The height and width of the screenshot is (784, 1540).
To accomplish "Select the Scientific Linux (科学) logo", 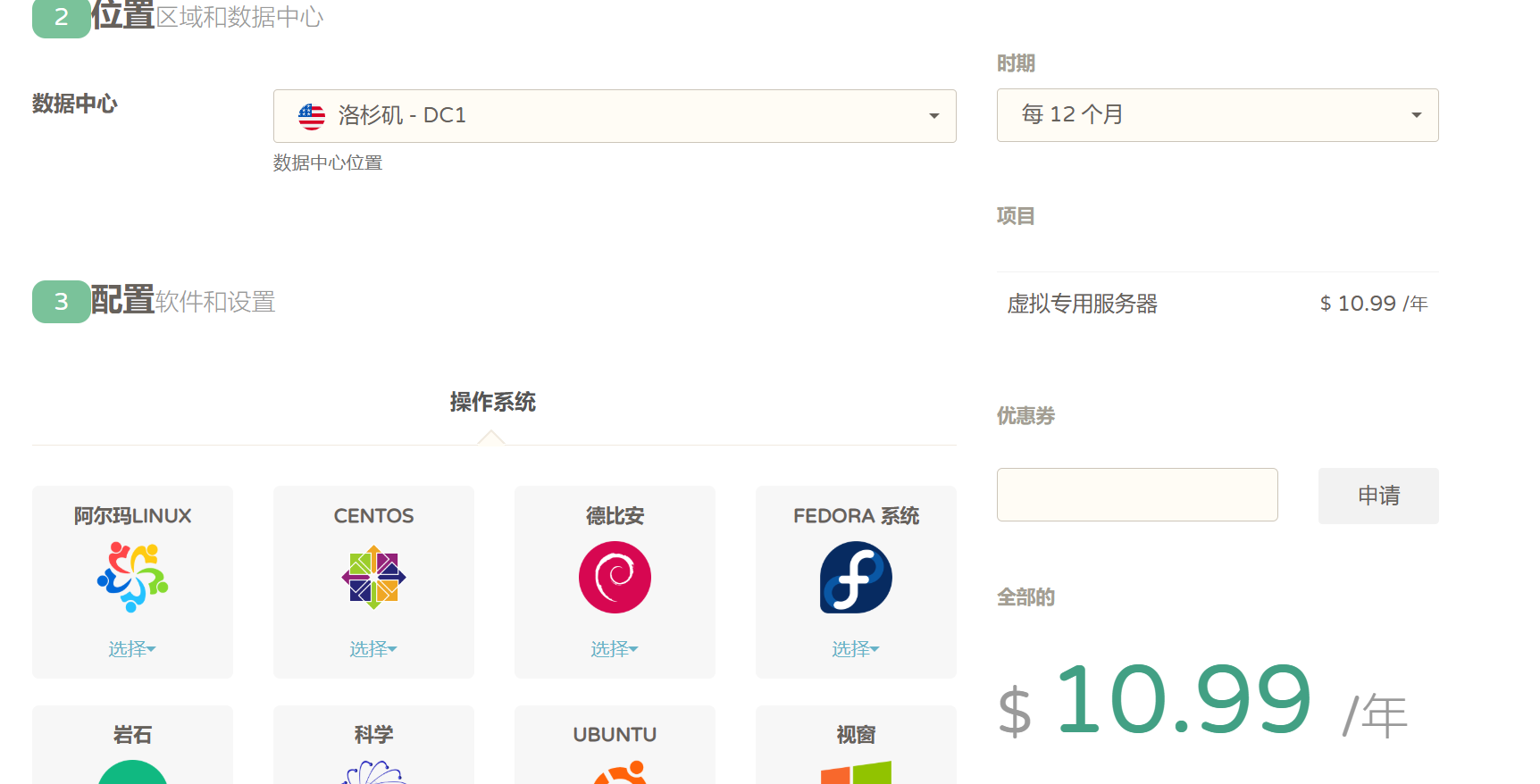I will (373, 773).
